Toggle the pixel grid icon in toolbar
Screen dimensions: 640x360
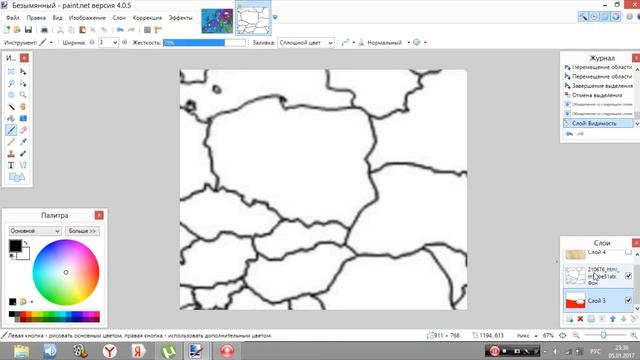coord(147,30)
